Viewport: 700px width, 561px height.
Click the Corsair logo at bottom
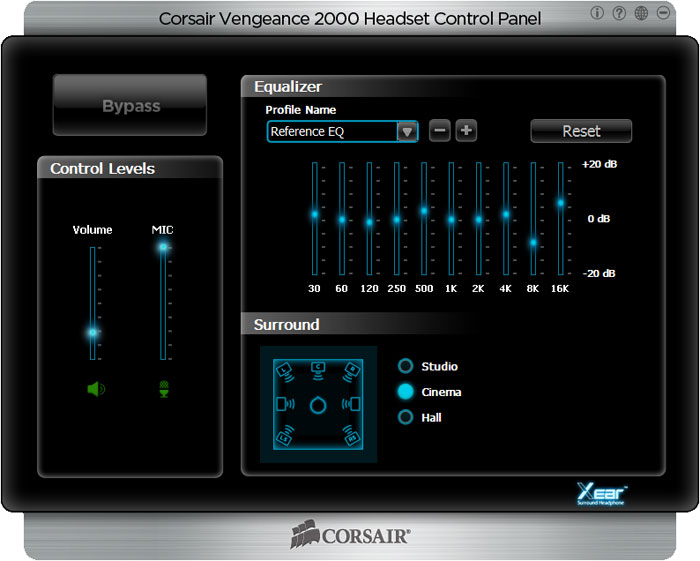[350, 534]
